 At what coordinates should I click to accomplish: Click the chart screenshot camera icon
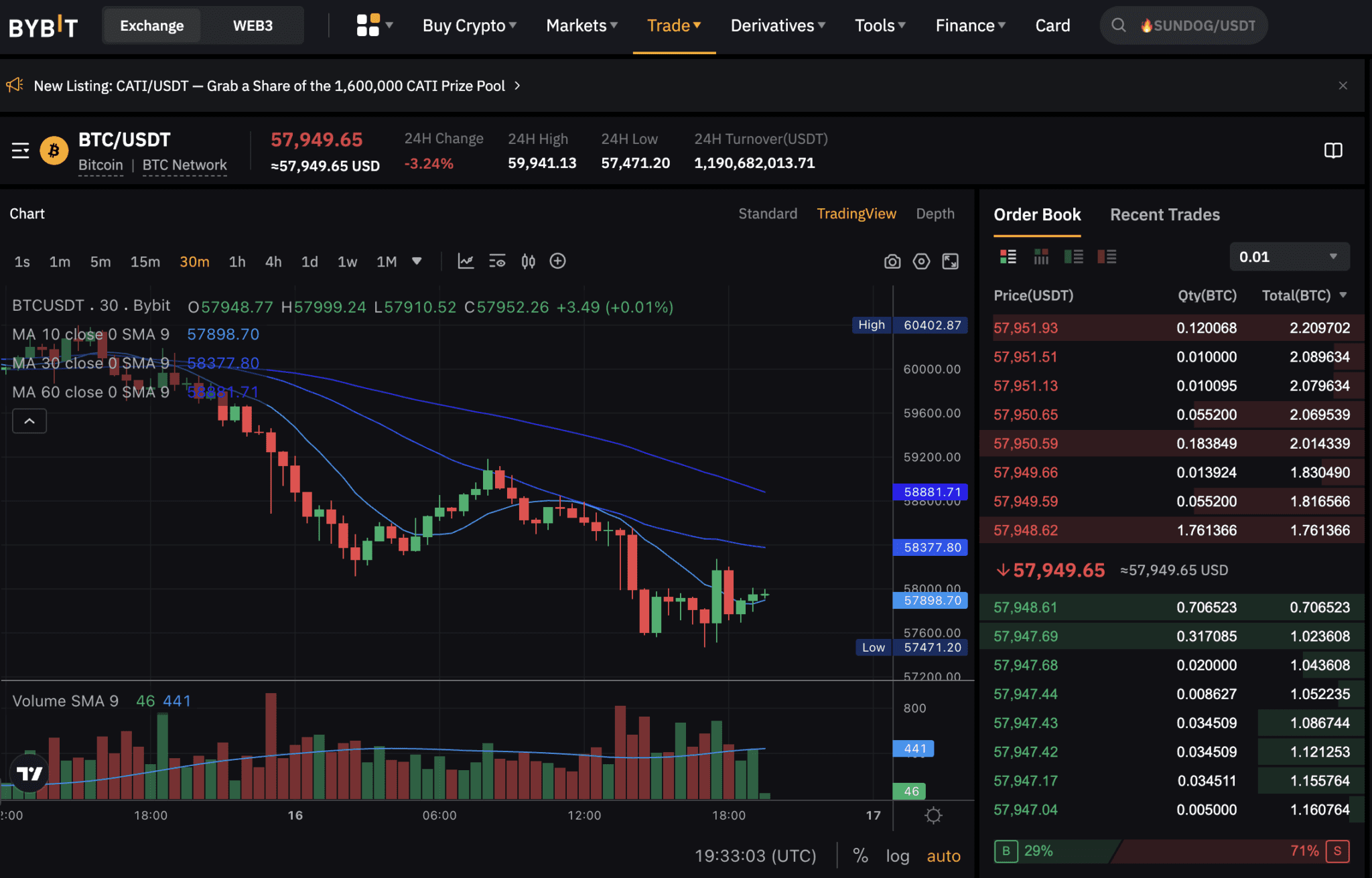pos(892,261)
